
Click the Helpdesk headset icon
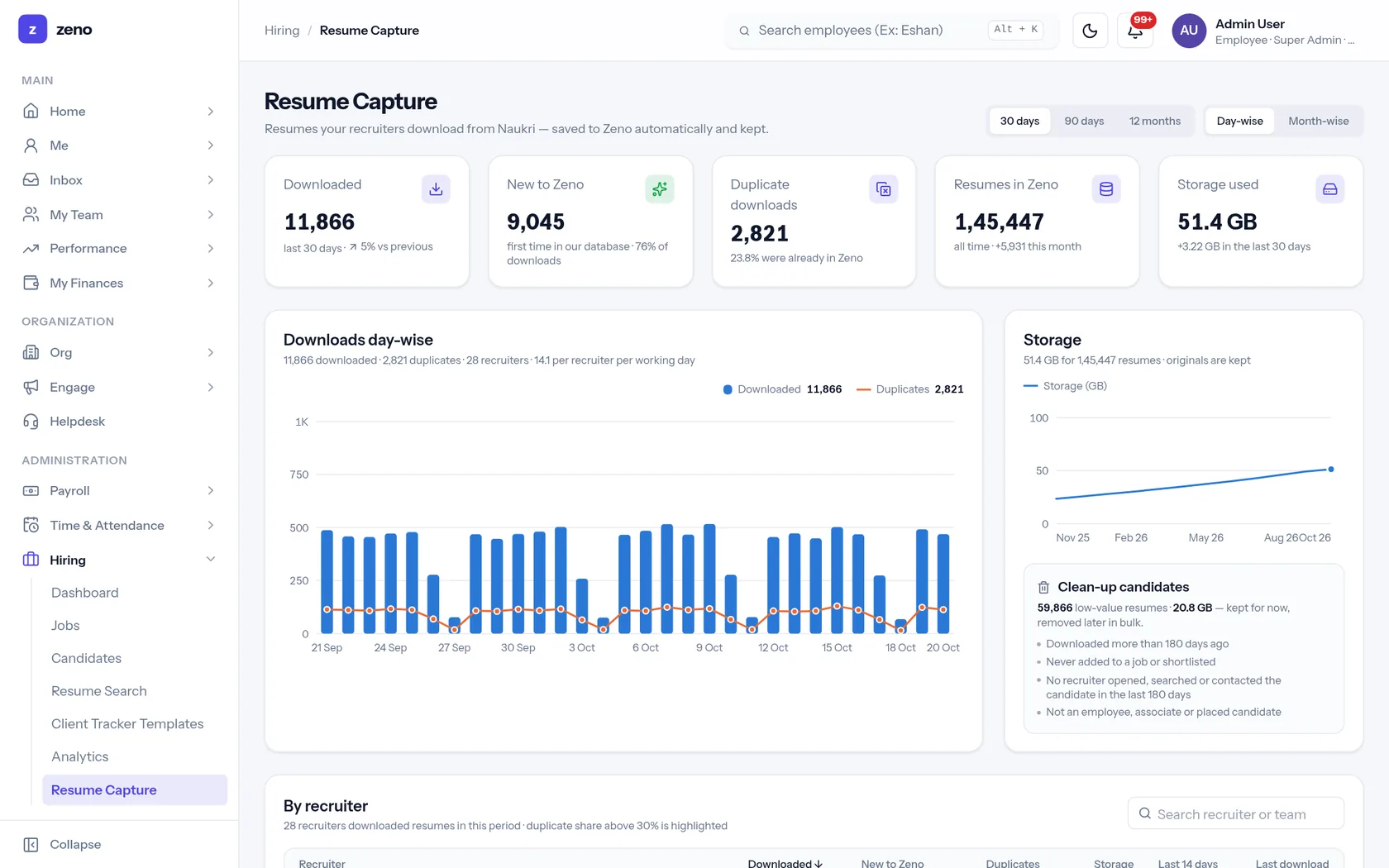click(31, 422)
